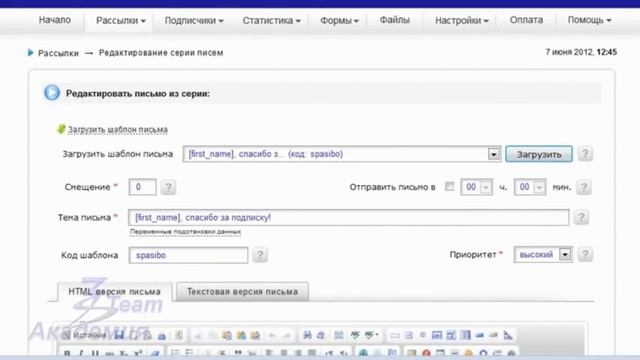
Task: Insert a Textarea via editor toolbar icon
Action: (x=451, y=336)
